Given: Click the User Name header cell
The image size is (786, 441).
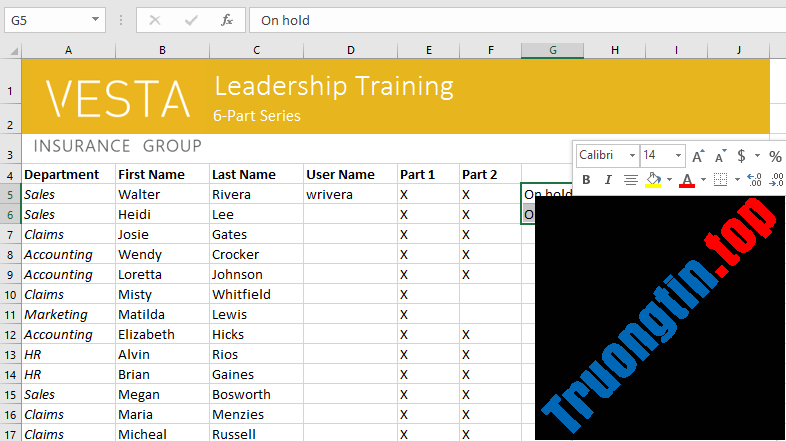Looking at the screenshot, I should click(x=350, y=174).
